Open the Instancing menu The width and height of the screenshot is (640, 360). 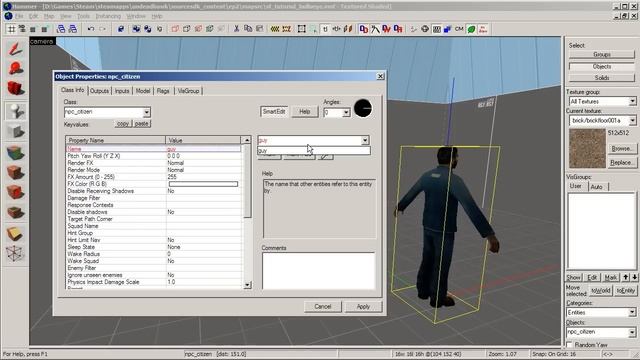click(x=108, y=16)
